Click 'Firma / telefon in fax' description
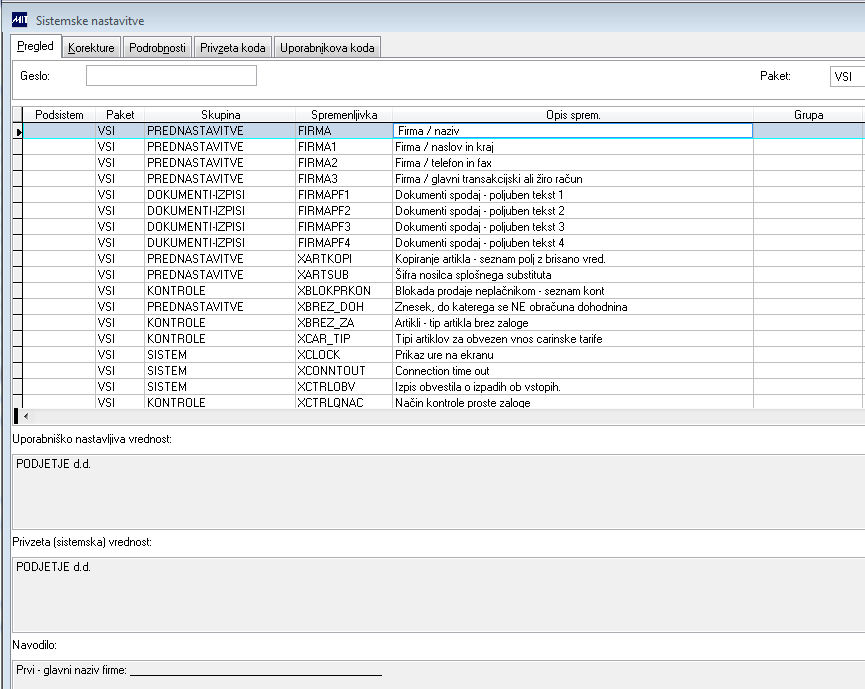 (x=573, y=163)
